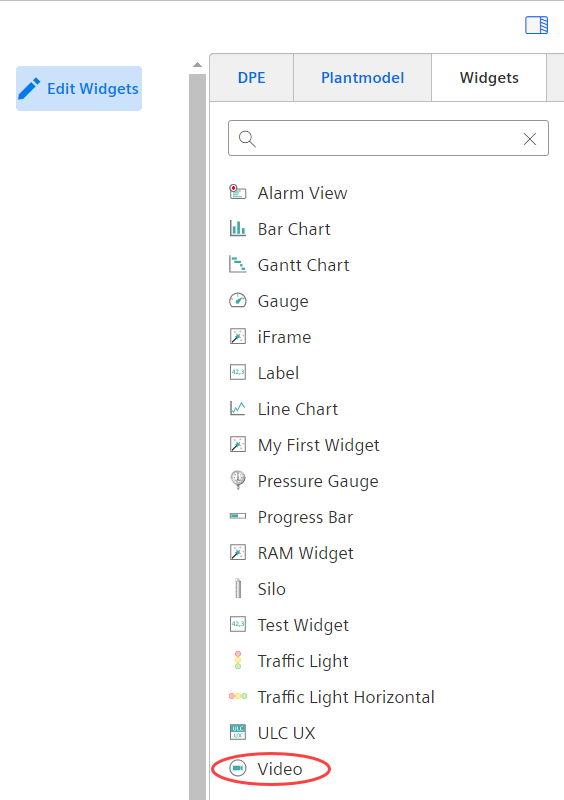Viewport: 564px width, 800px height.
Task: Switch to the DPE tab
Action: pyautogui.click(x=252, y=78)
